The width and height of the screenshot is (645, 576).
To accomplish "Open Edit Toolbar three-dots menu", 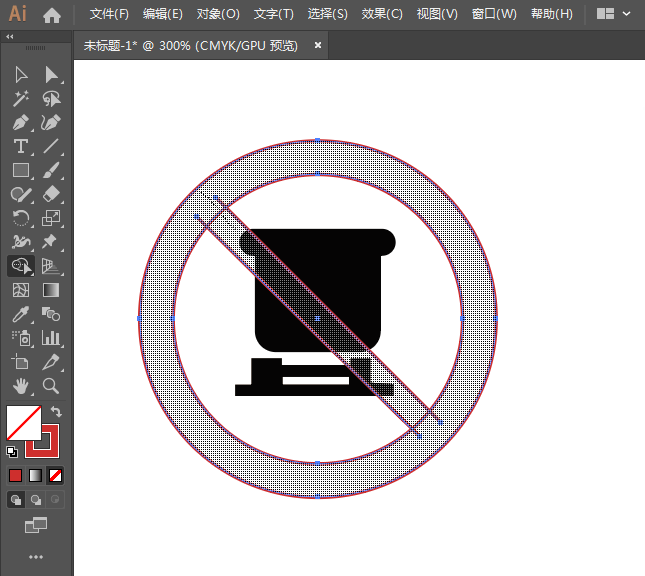I will coord(36,556).
